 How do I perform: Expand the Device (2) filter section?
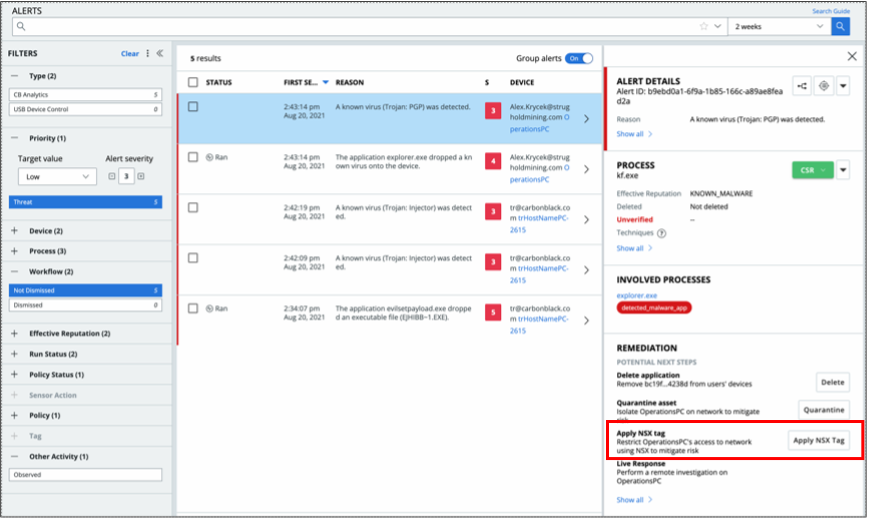tap(15, 231)
